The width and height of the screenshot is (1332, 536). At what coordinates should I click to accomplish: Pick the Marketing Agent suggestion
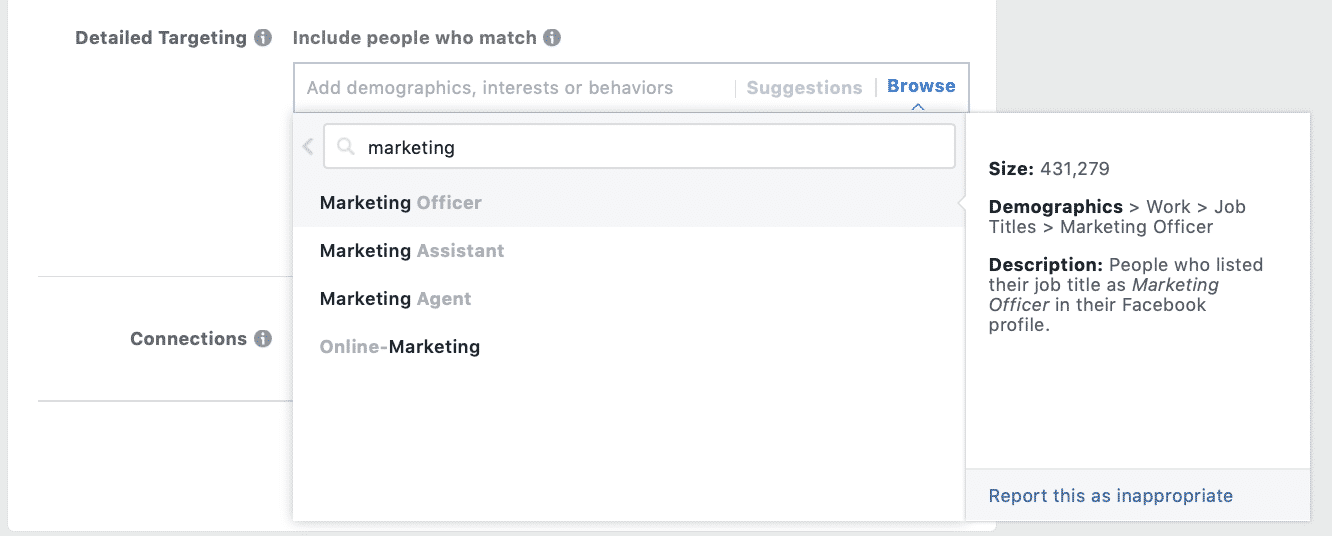(x=629, y=299)
